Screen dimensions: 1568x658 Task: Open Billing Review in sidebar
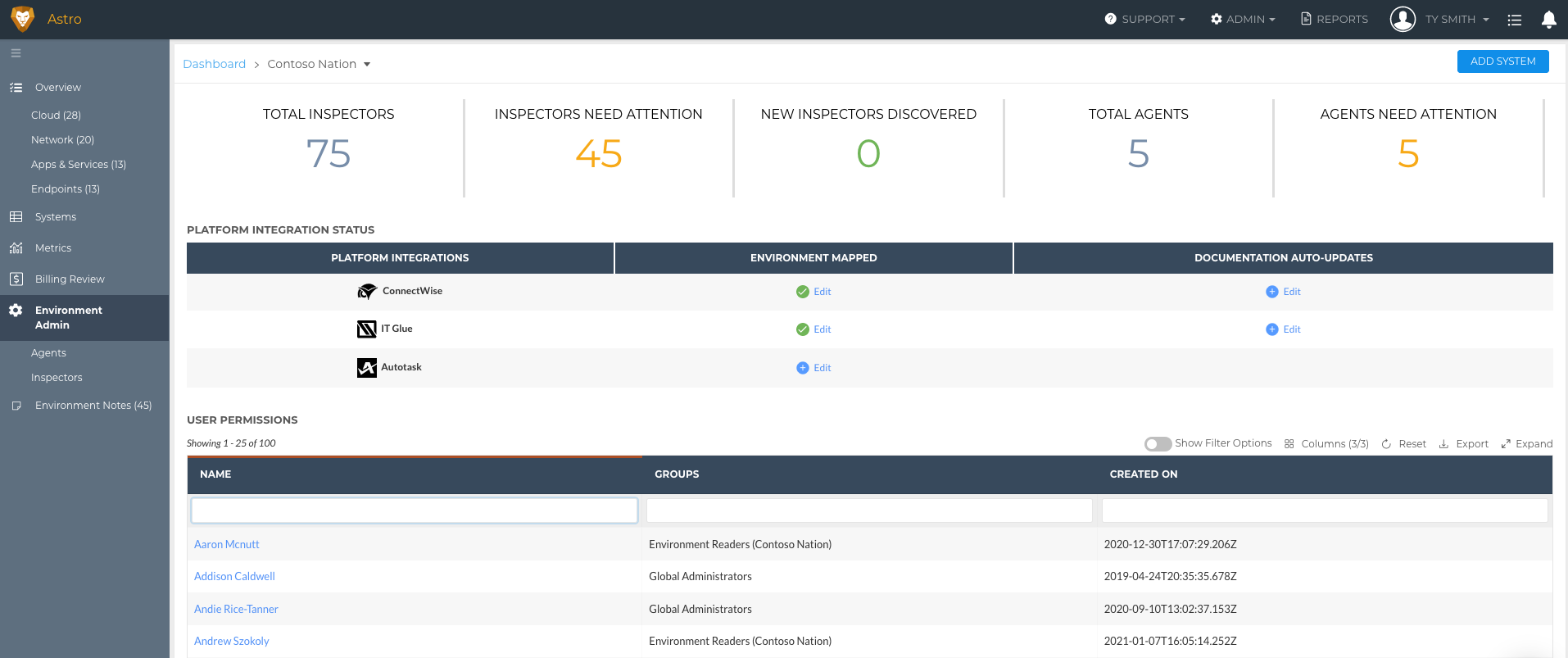pos(70,279)
